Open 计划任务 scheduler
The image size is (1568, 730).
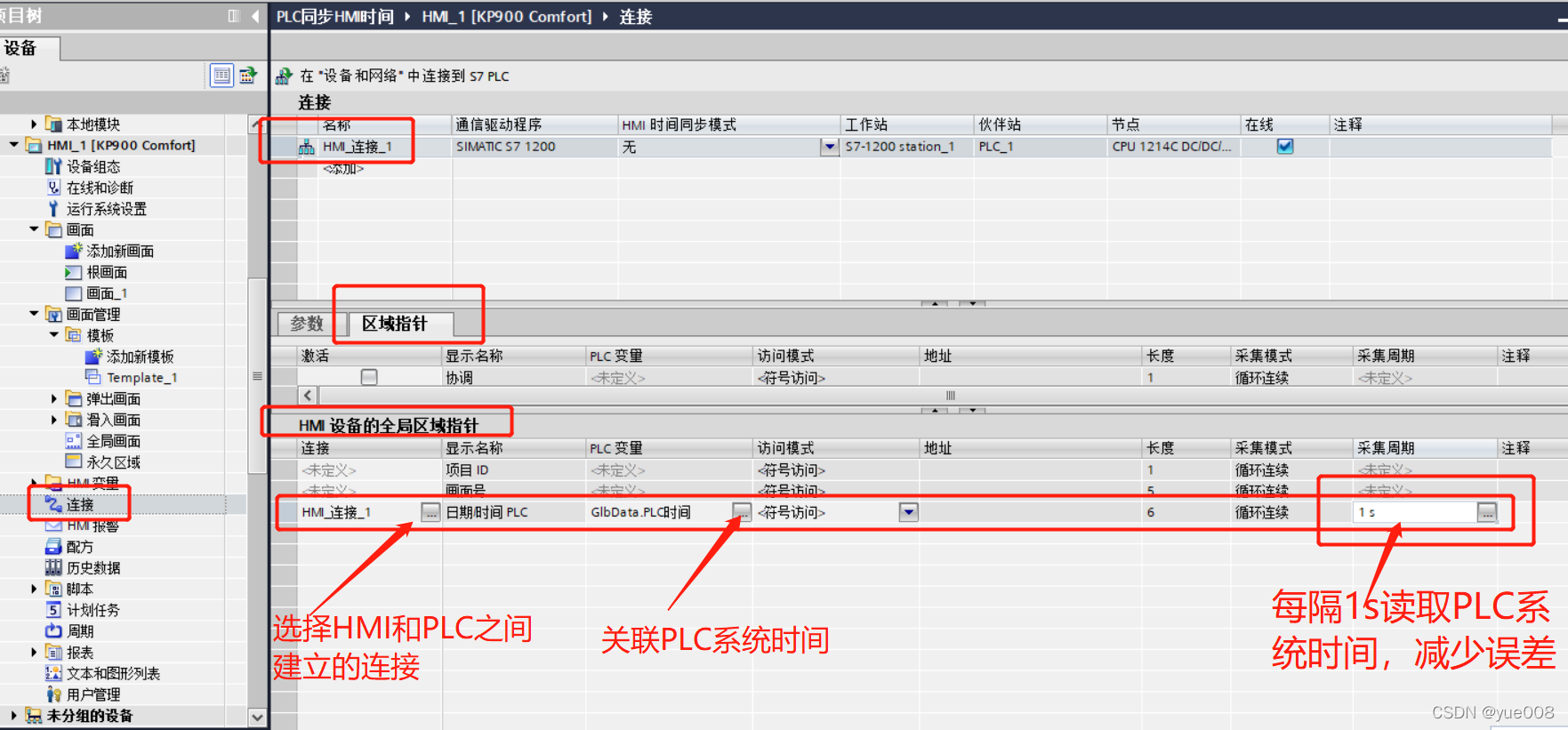[x=92, y=610]
